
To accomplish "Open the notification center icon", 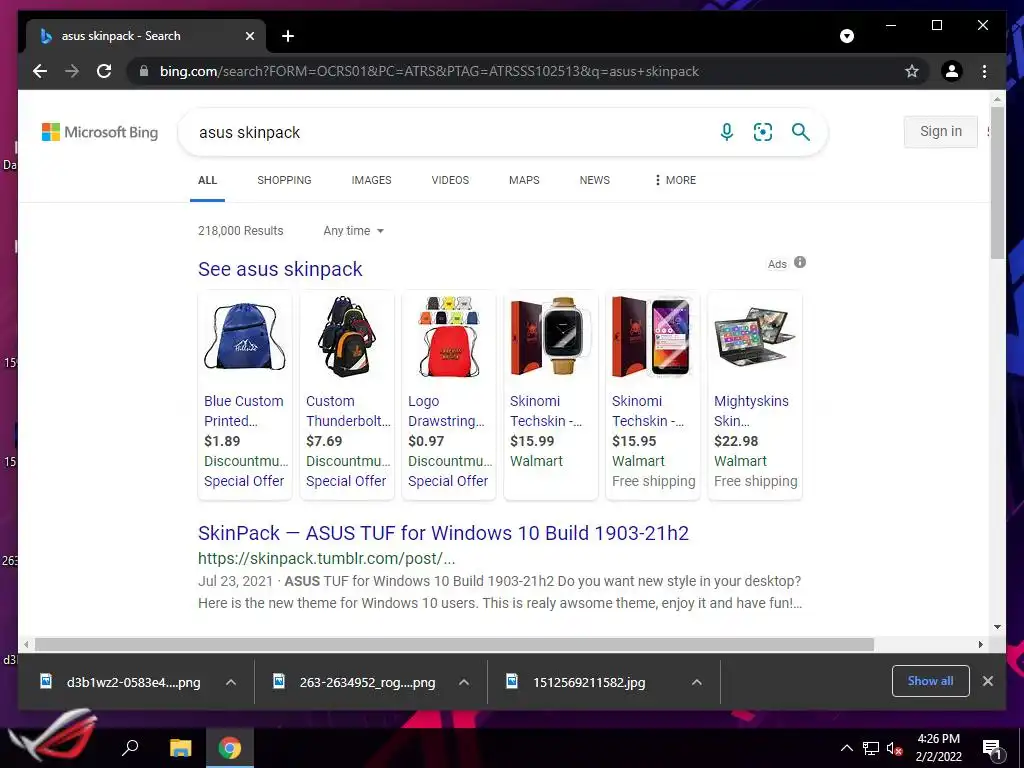I will point(992,749).
